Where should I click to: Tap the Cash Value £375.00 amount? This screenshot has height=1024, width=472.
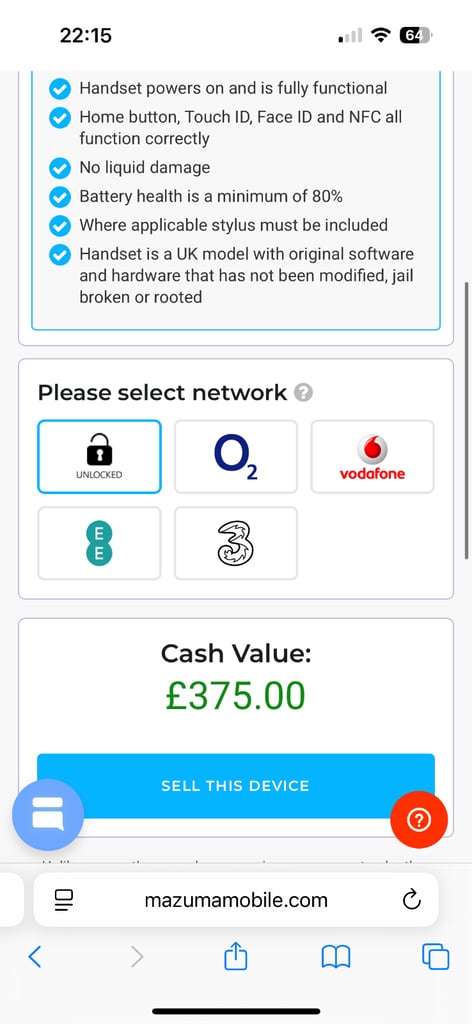tap(235, 696)
